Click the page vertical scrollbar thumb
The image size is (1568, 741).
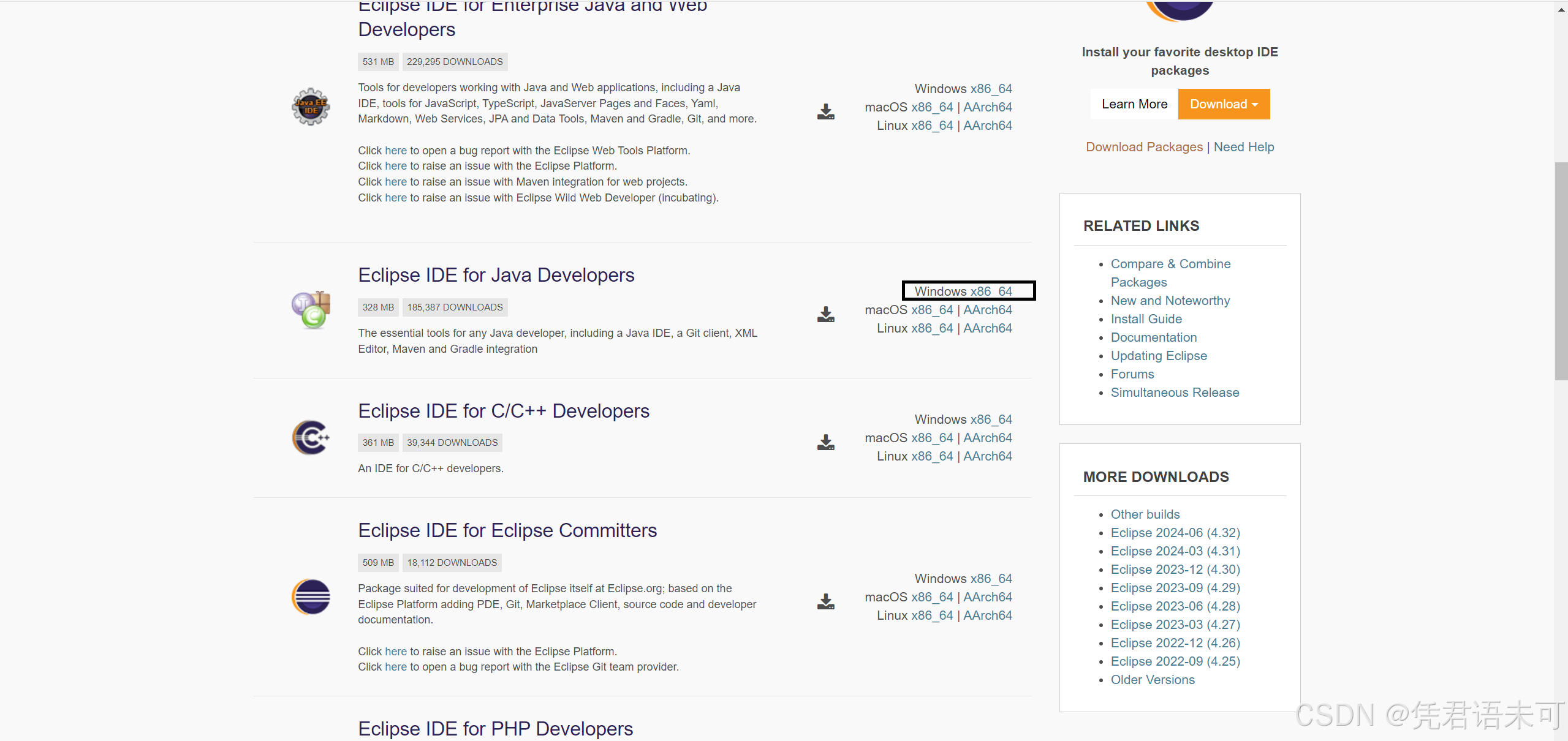coord(1561,271)
